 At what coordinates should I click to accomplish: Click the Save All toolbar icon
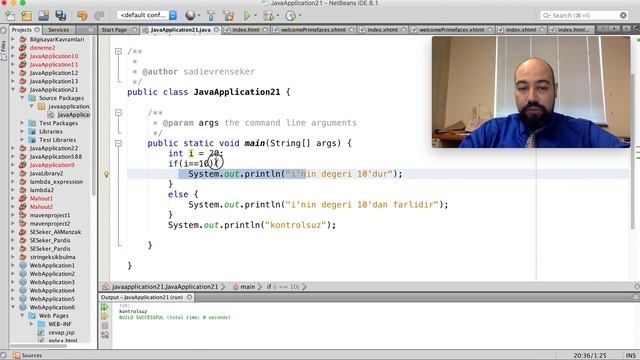(61, 16)
